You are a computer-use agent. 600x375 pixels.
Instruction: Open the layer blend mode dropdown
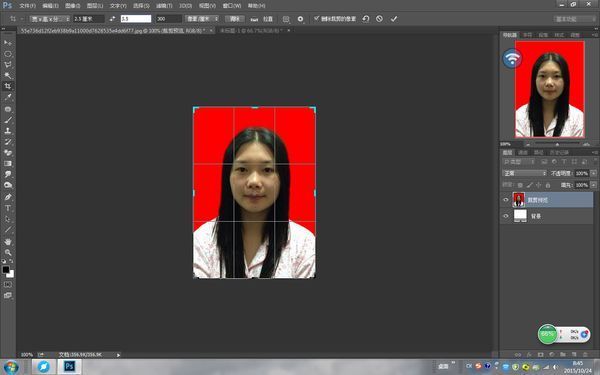pyautogui.click(x=524, y=173)
